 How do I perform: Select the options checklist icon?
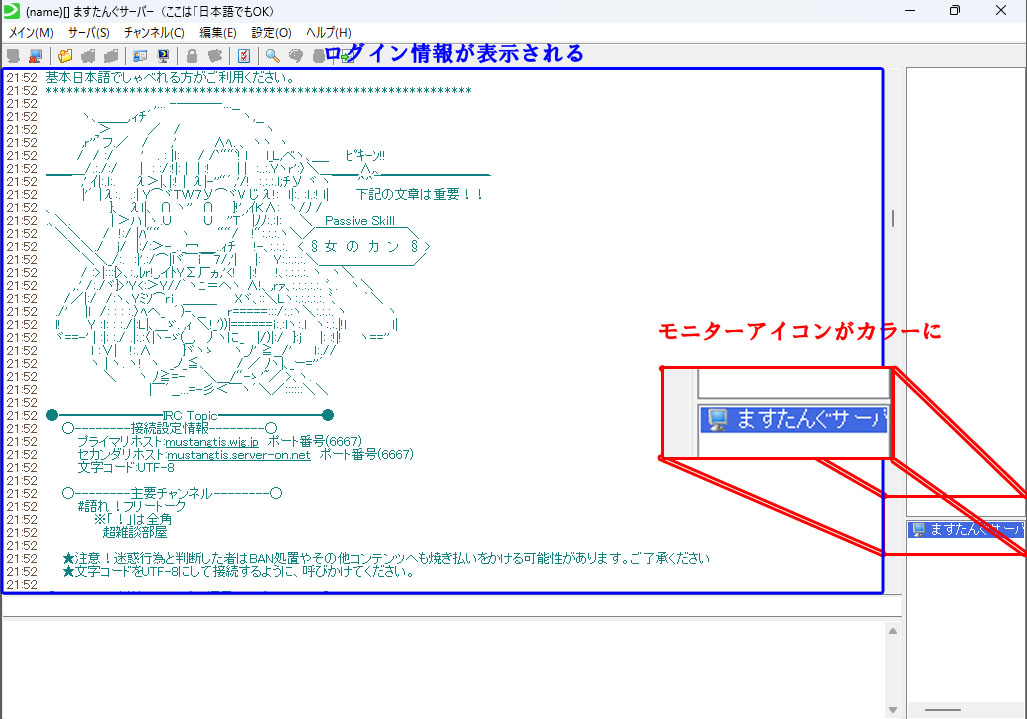(243, 56)
